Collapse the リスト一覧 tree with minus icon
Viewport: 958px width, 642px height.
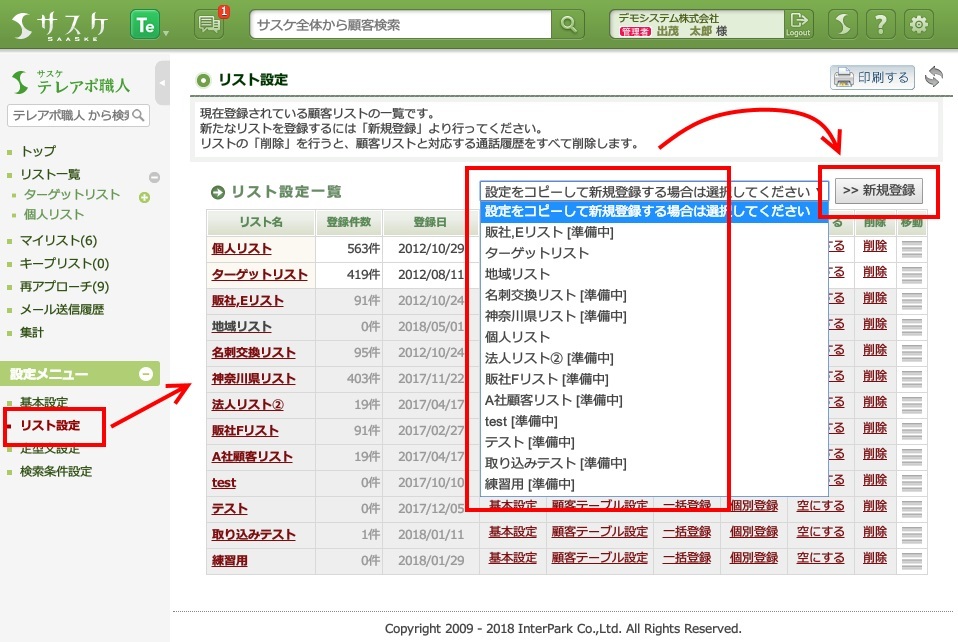[x=154, y=177]
